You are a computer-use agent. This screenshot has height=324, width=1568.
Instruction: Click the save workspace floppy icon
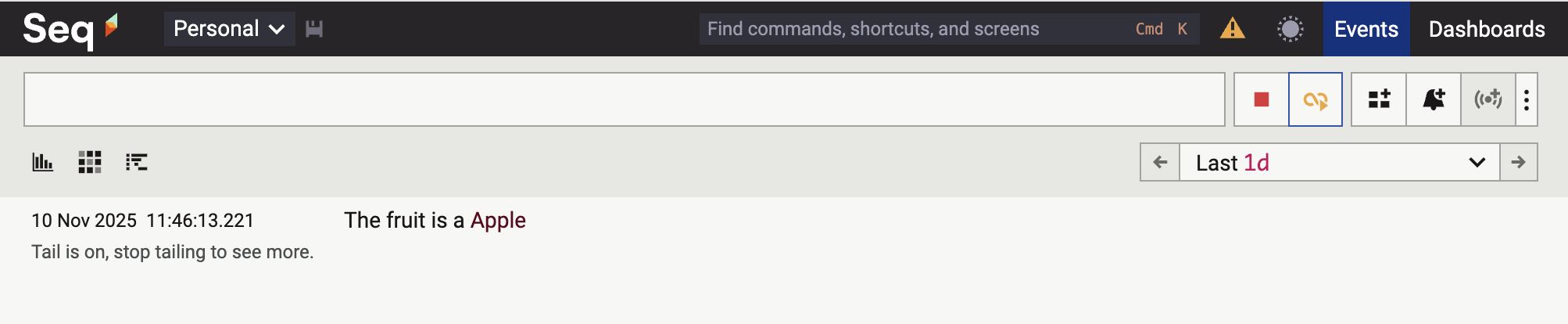[314, 29]
